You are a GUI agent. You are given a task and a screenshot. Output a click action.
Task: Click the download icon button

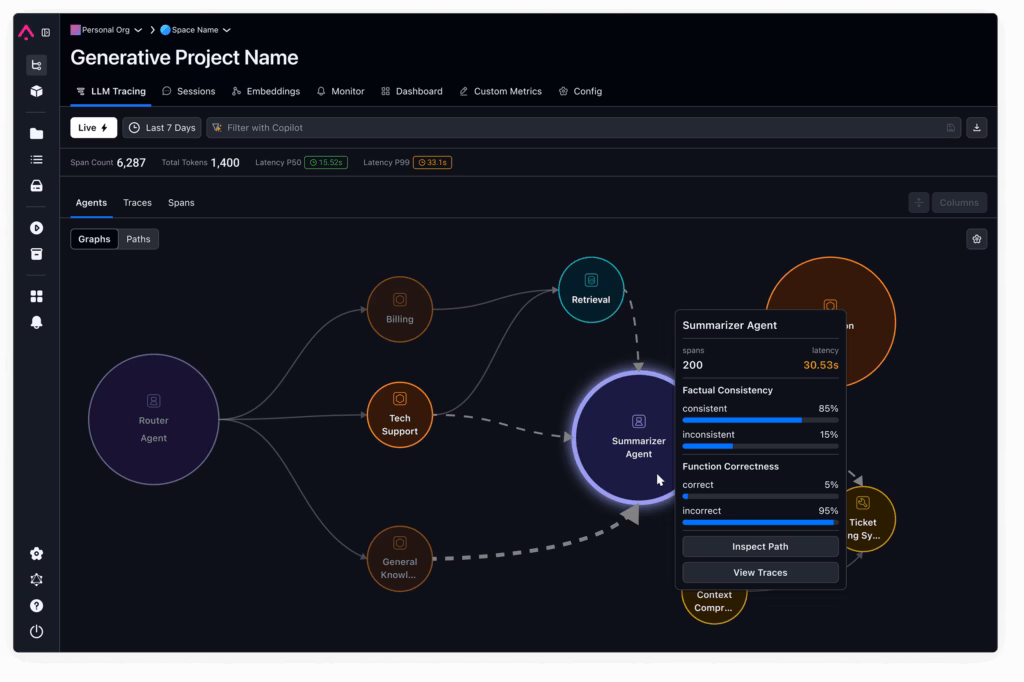click(976, 128)
